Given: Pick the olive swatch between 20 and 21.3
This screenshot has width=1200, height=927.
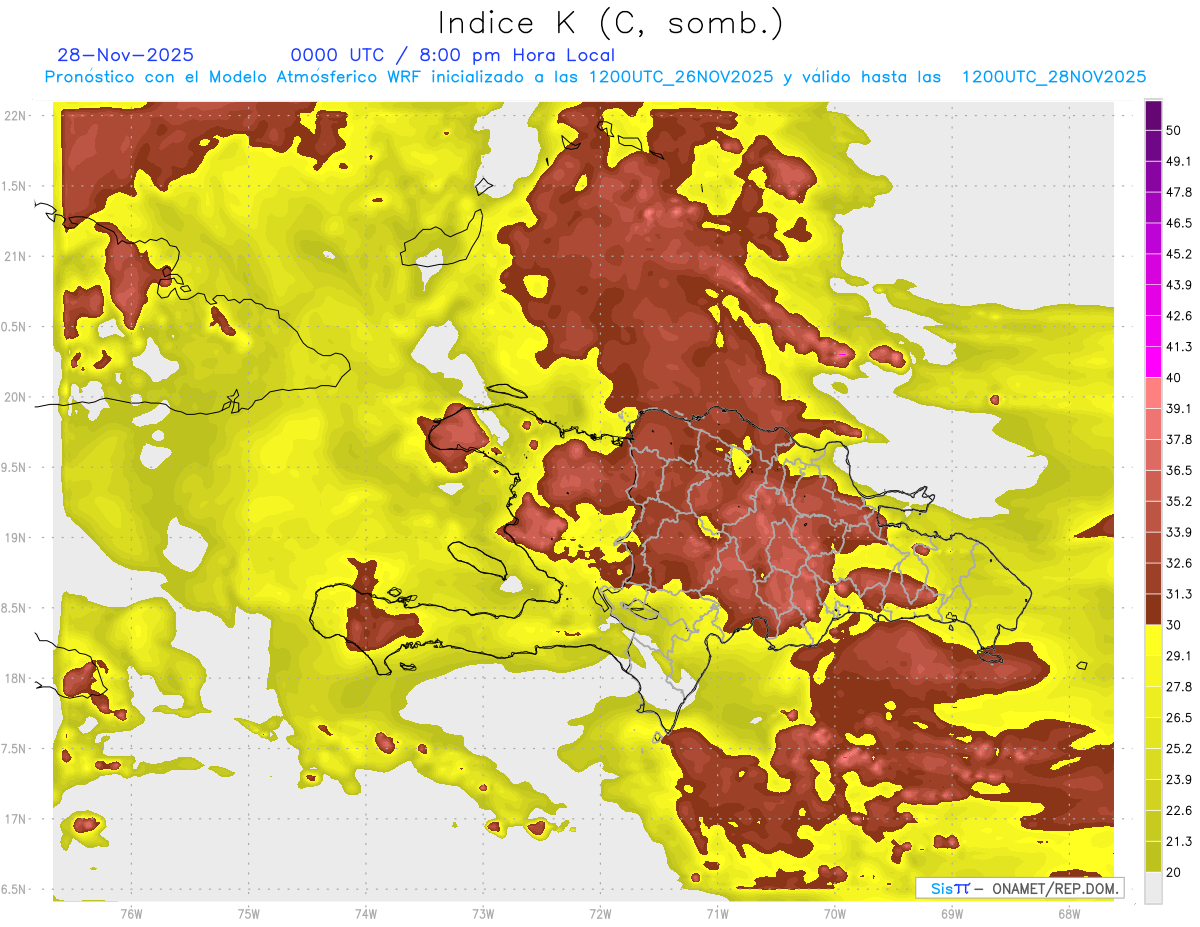Looking at the screenshot, I should [x=1153, y=857].
